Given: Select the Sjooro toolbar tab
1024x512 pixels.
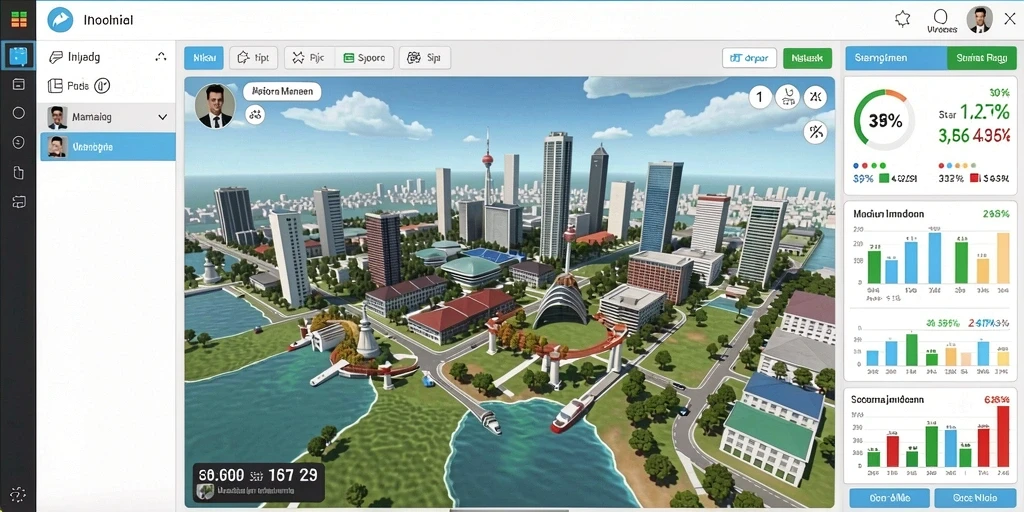Looking at the screenshot, I should [364, 58].
